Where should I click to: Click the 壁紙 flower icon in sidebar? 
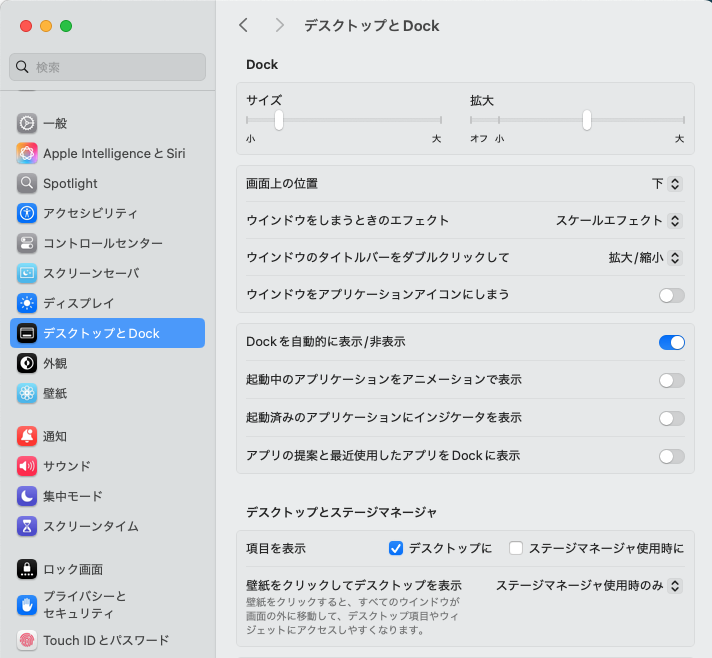click(27, 393)
